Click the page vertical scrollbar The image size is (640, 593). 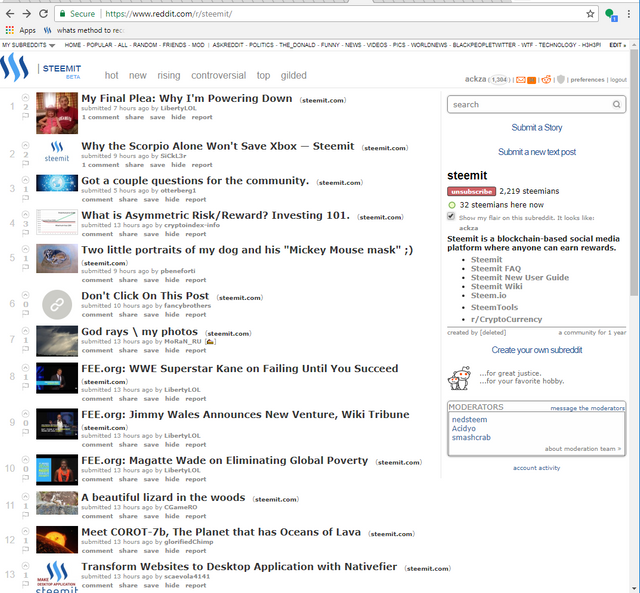[633, 171]
